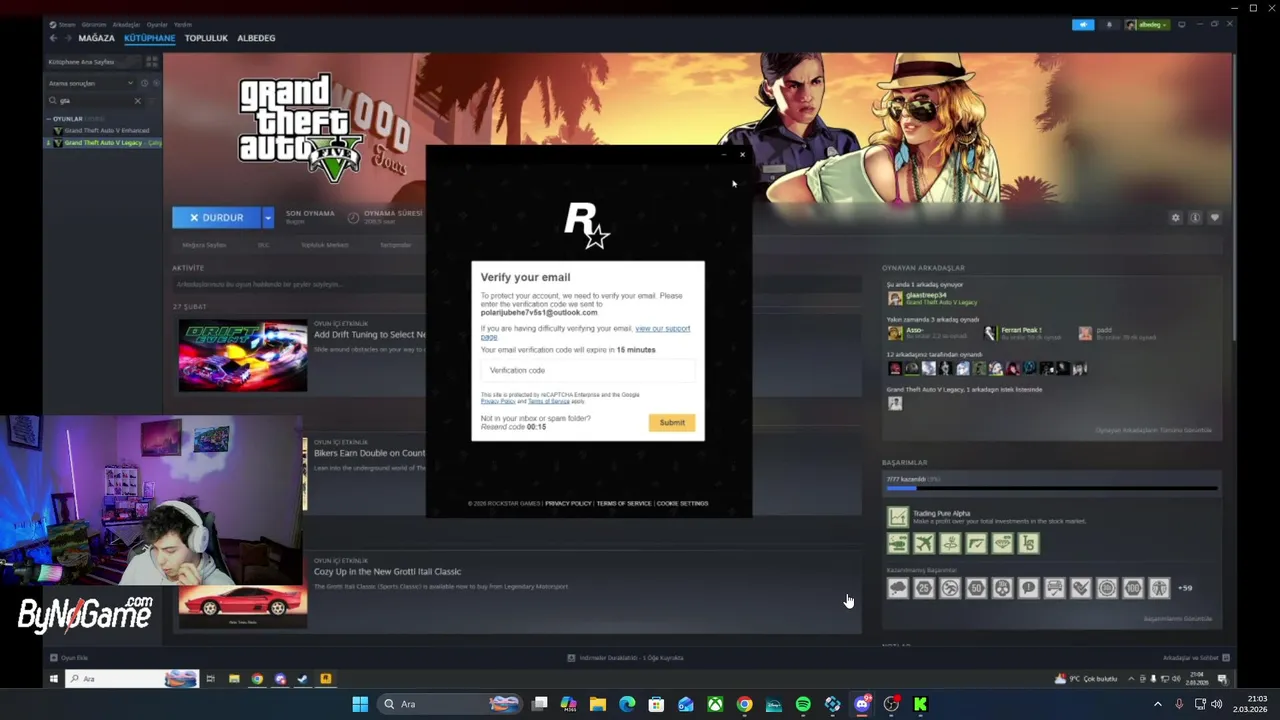Open Xbox app in outer taskbar
This screenshot has height=720, width=1280.
(x=715, y=704)
